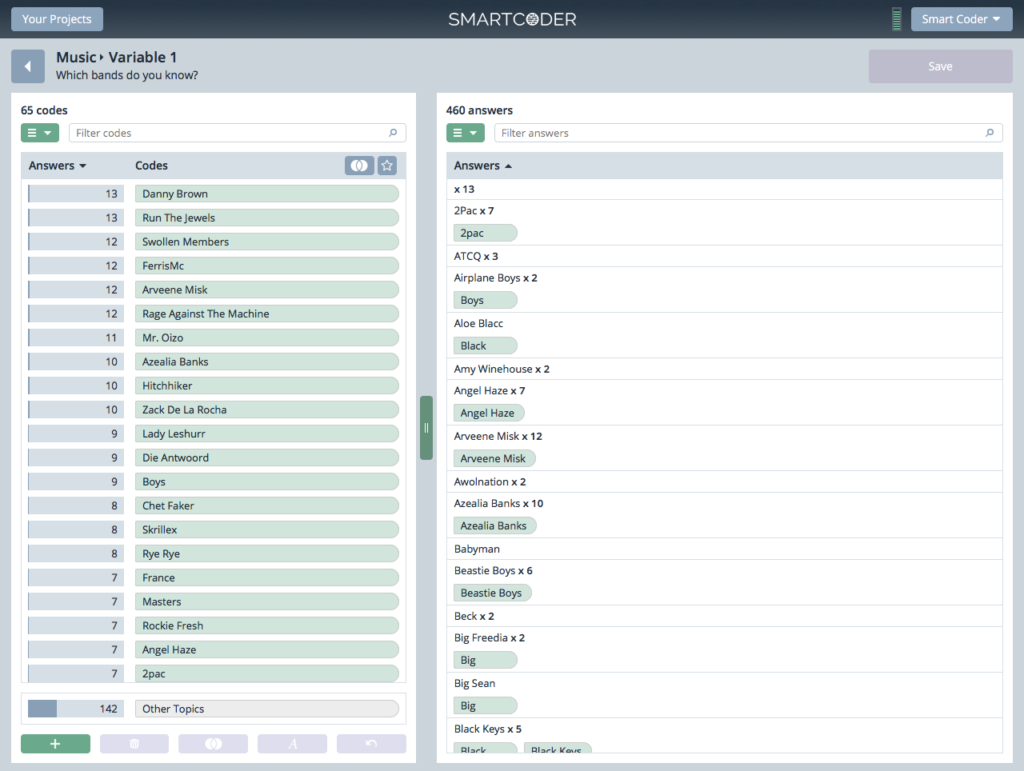The width and height of the screenshot is (1024, 771).
Task: Click the Save button
Action: (940, 66)
